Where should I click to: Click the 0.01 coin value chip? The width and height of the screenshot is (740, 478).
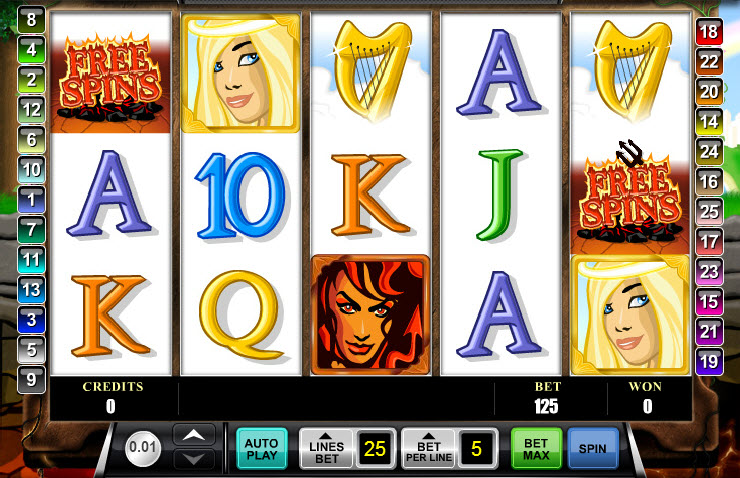(143, 447)
